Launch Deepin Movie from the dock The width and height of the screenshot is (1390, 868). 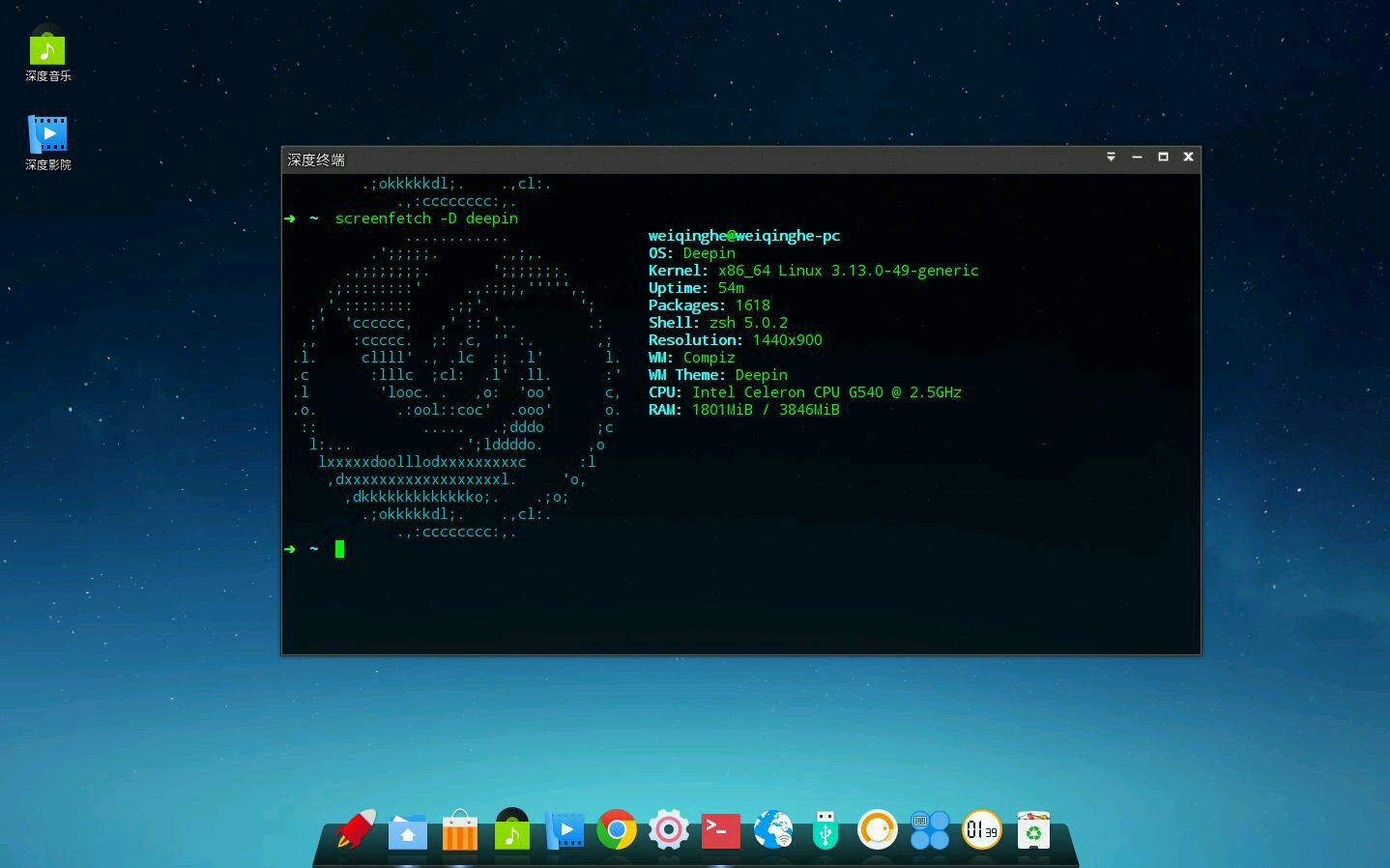pyautogui.click(x=565, y=829)
